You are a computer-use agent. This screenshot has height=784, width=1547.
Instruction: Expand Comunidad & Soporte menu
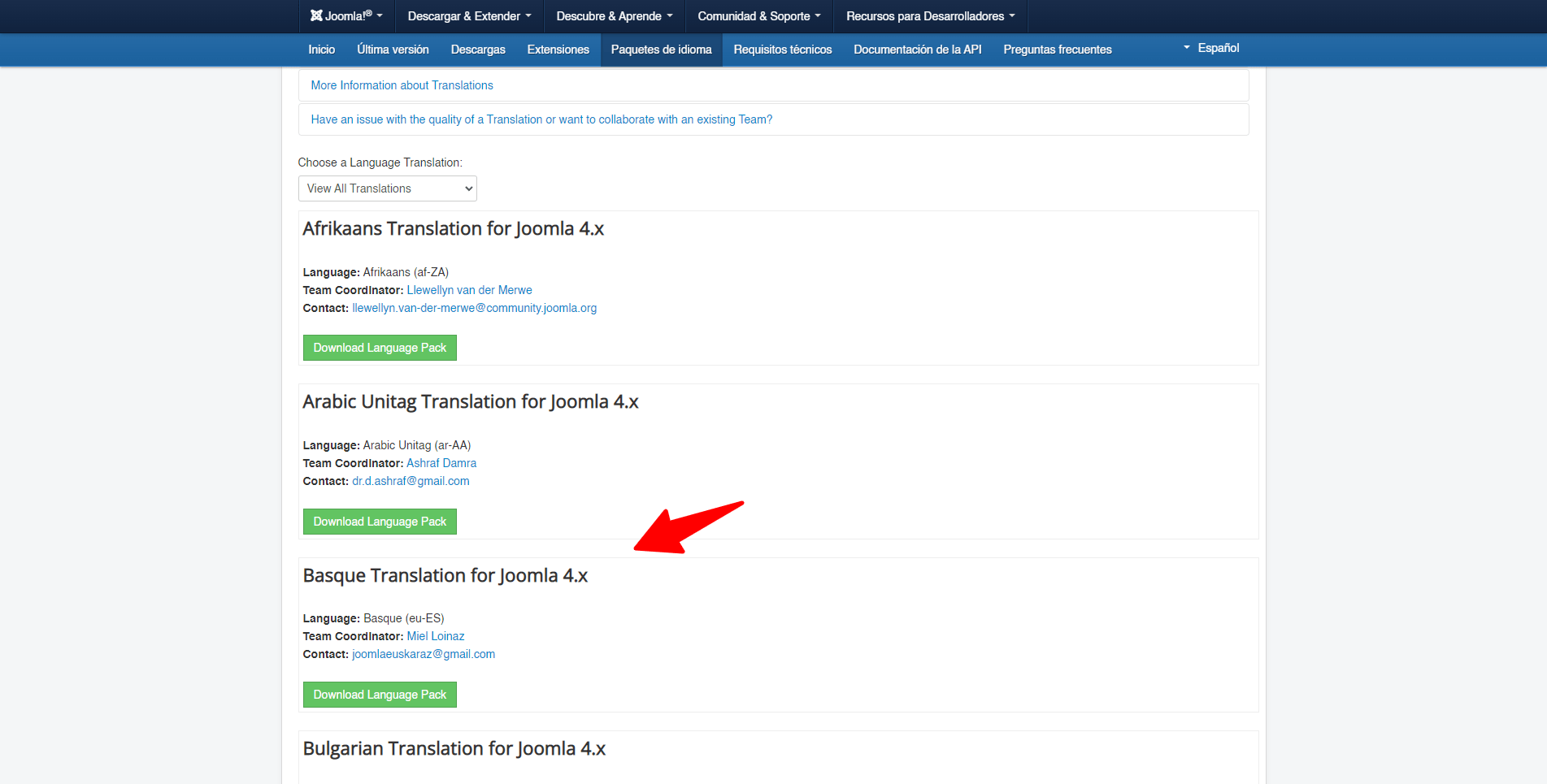pos(759,16)
